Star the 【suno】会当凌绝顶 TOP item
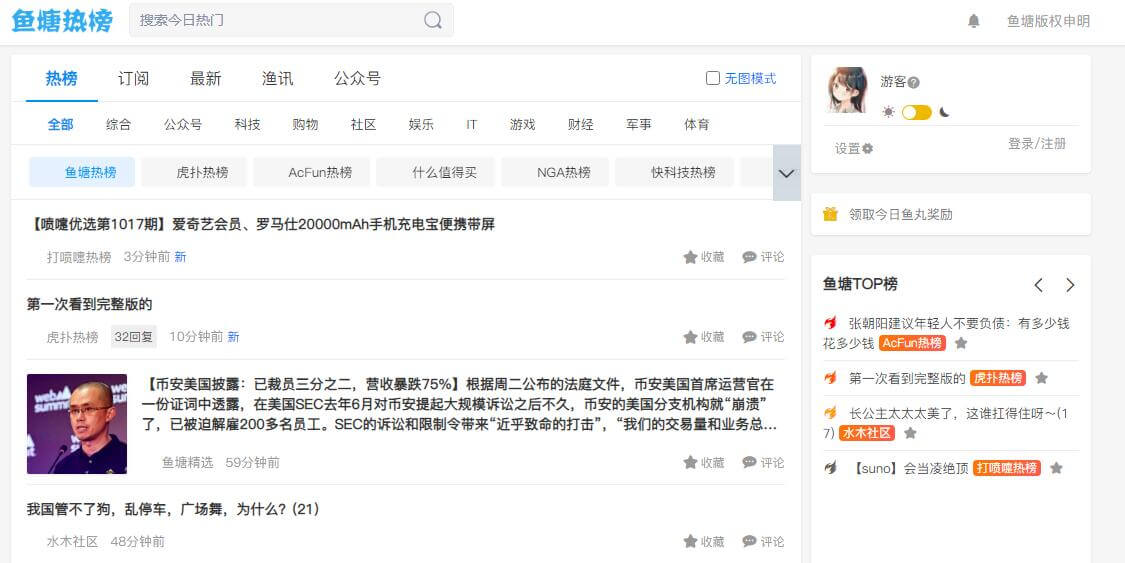This screenshot has width=1125, height=563. coord(1056,468)
